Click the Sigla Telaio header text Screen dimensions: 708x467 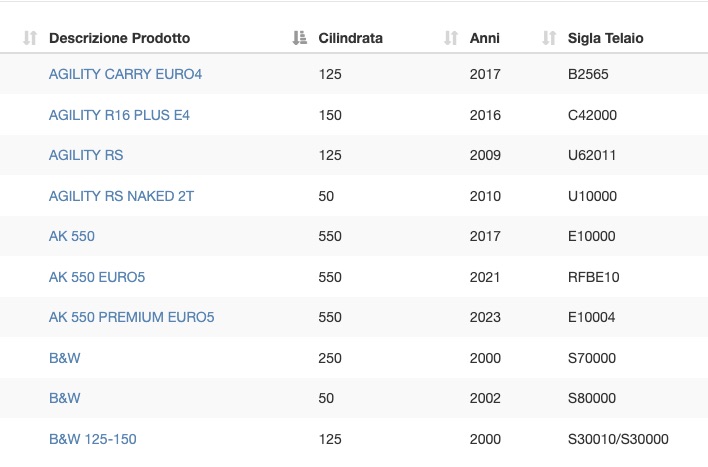coord(606,38)
